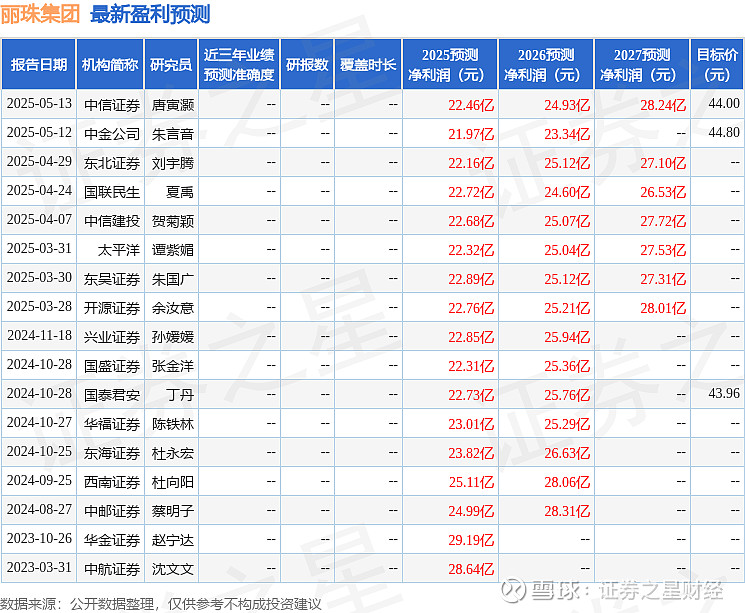745x613 pixels.
Task: Click the 27.10亿 forecast value
Action: click(x=663, y=163)
